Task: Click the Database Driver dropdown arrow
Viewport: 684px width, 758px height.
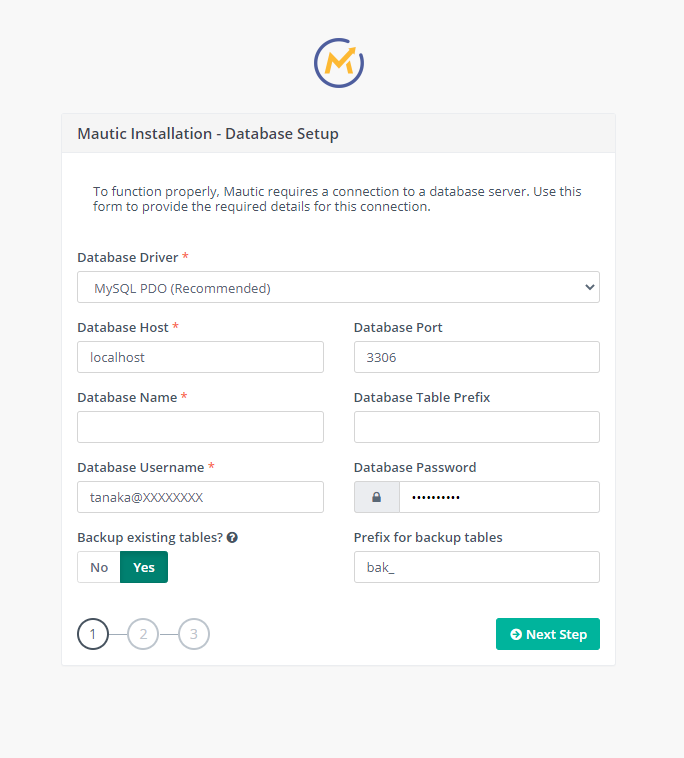Action: [x=588, y=288]
